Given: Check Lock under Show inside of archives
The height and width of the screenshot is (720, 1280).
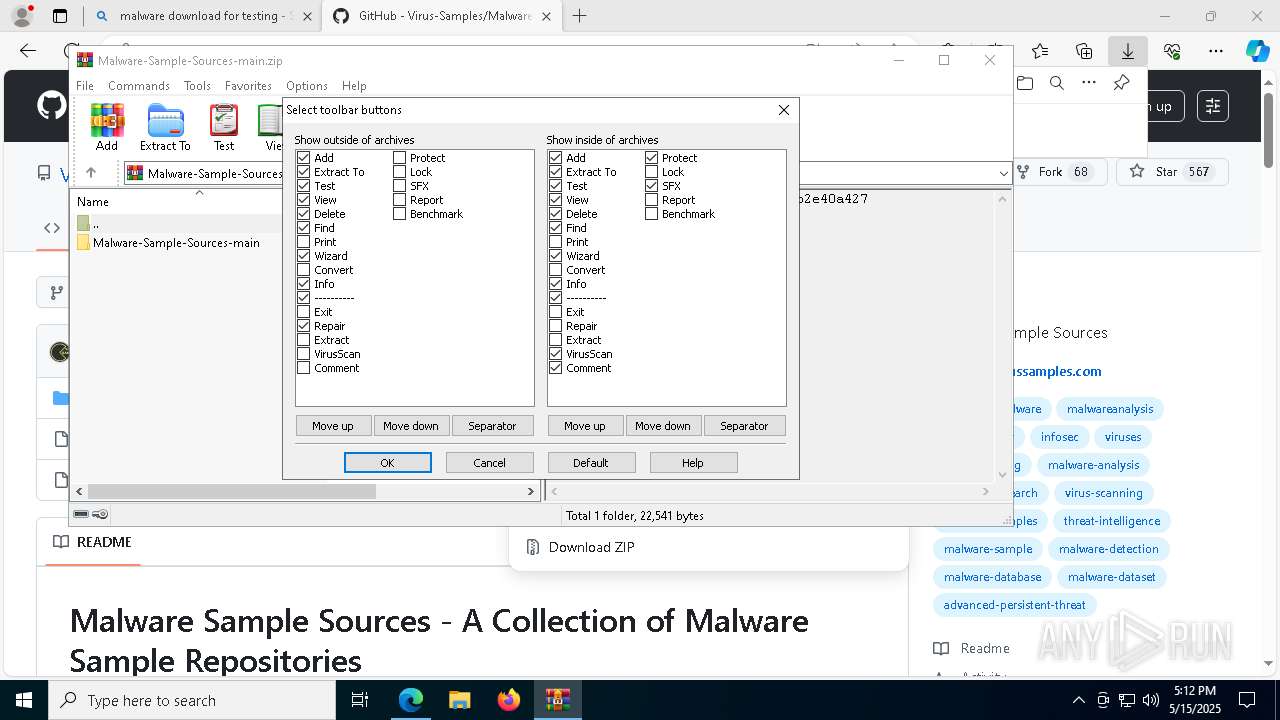Looking at the screenshot, I should coord(651,172).
